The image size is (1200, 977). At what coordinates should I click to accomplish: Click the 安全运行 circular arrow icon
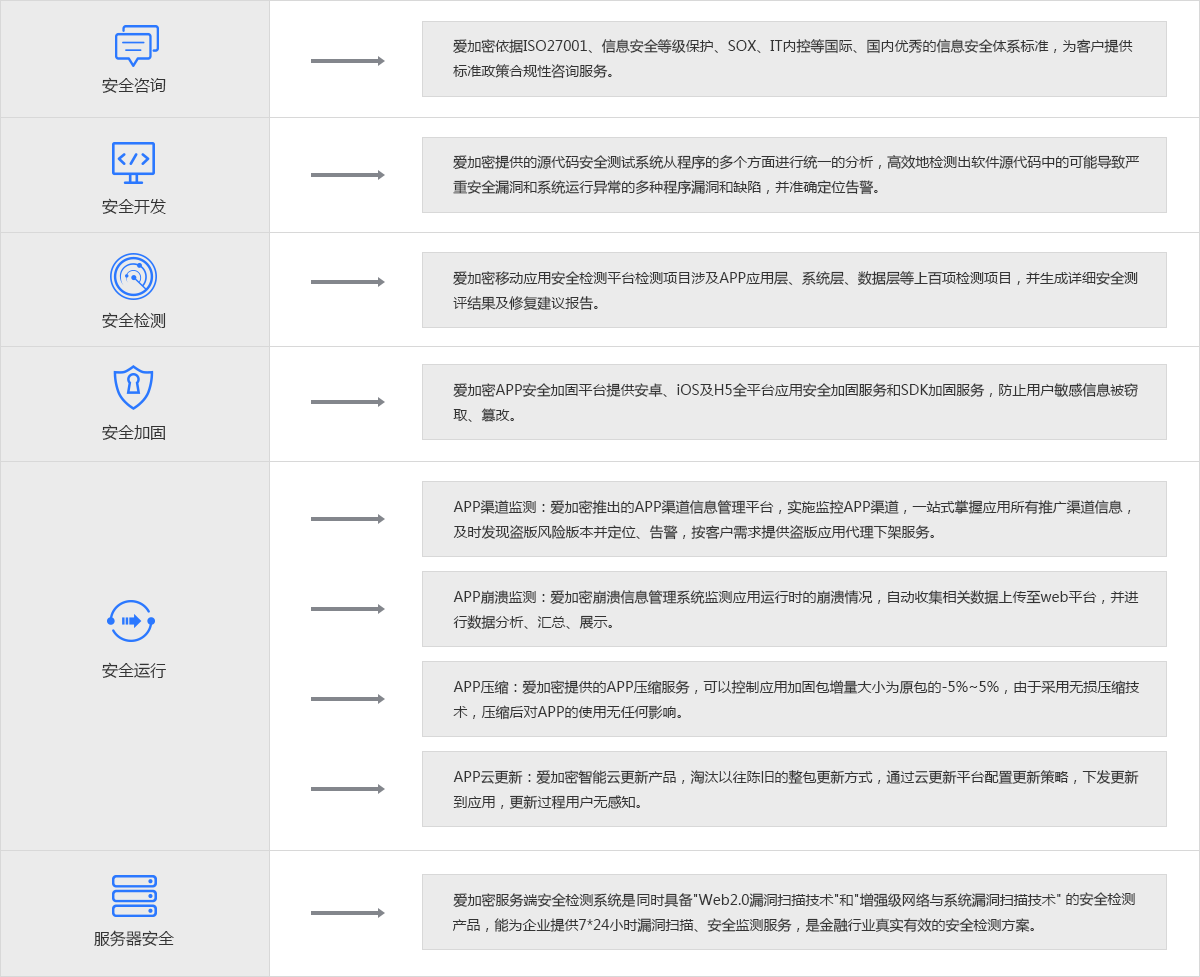[131, 621]
